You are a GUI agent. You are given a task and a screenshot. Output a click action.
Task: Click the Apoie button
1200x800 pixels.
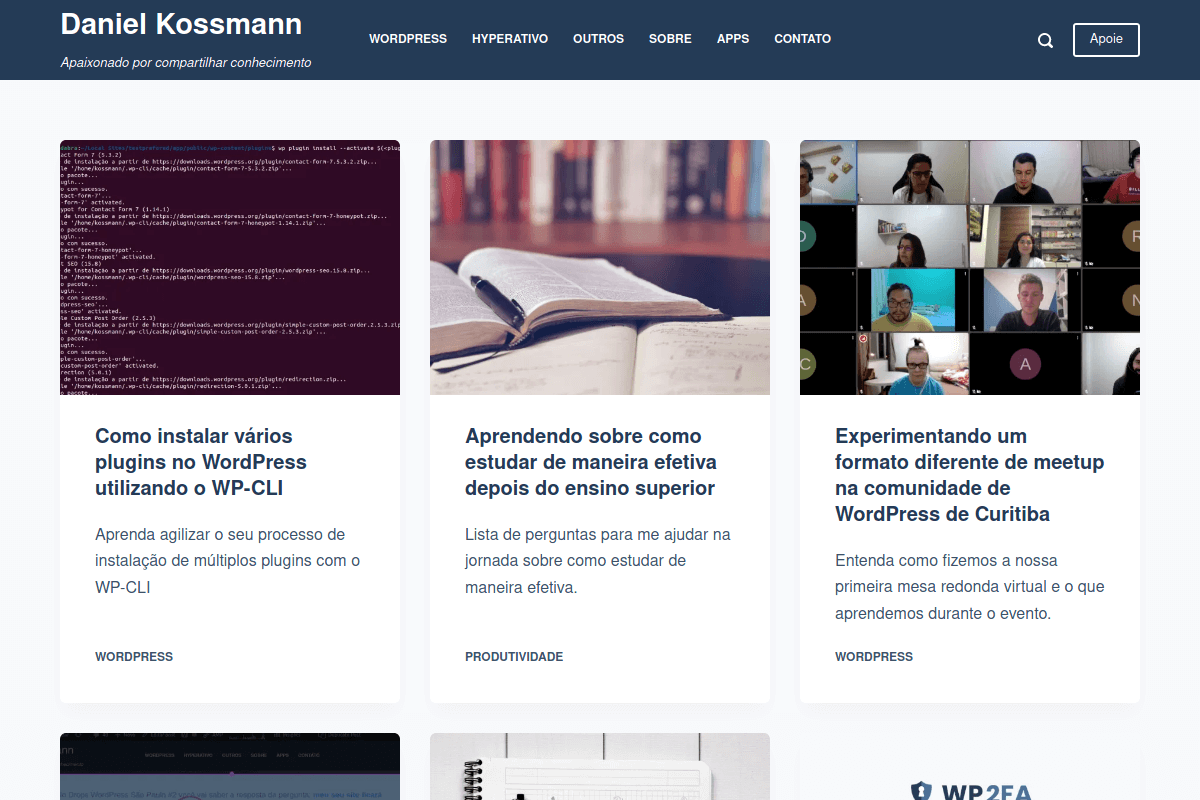1106,40
